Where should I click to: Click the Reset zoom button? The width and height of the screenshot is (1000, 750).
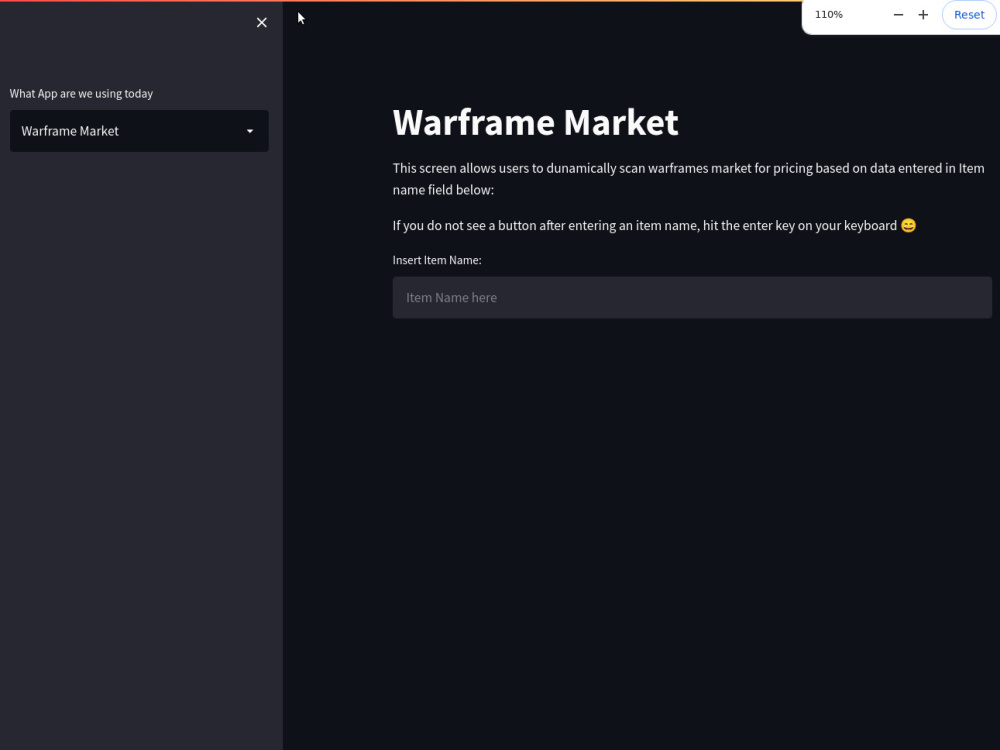969,15
